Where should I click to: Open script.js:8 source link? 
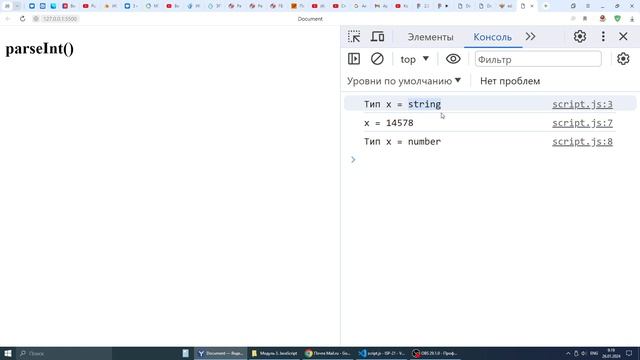pyautogui.click(x=582, y=142)
